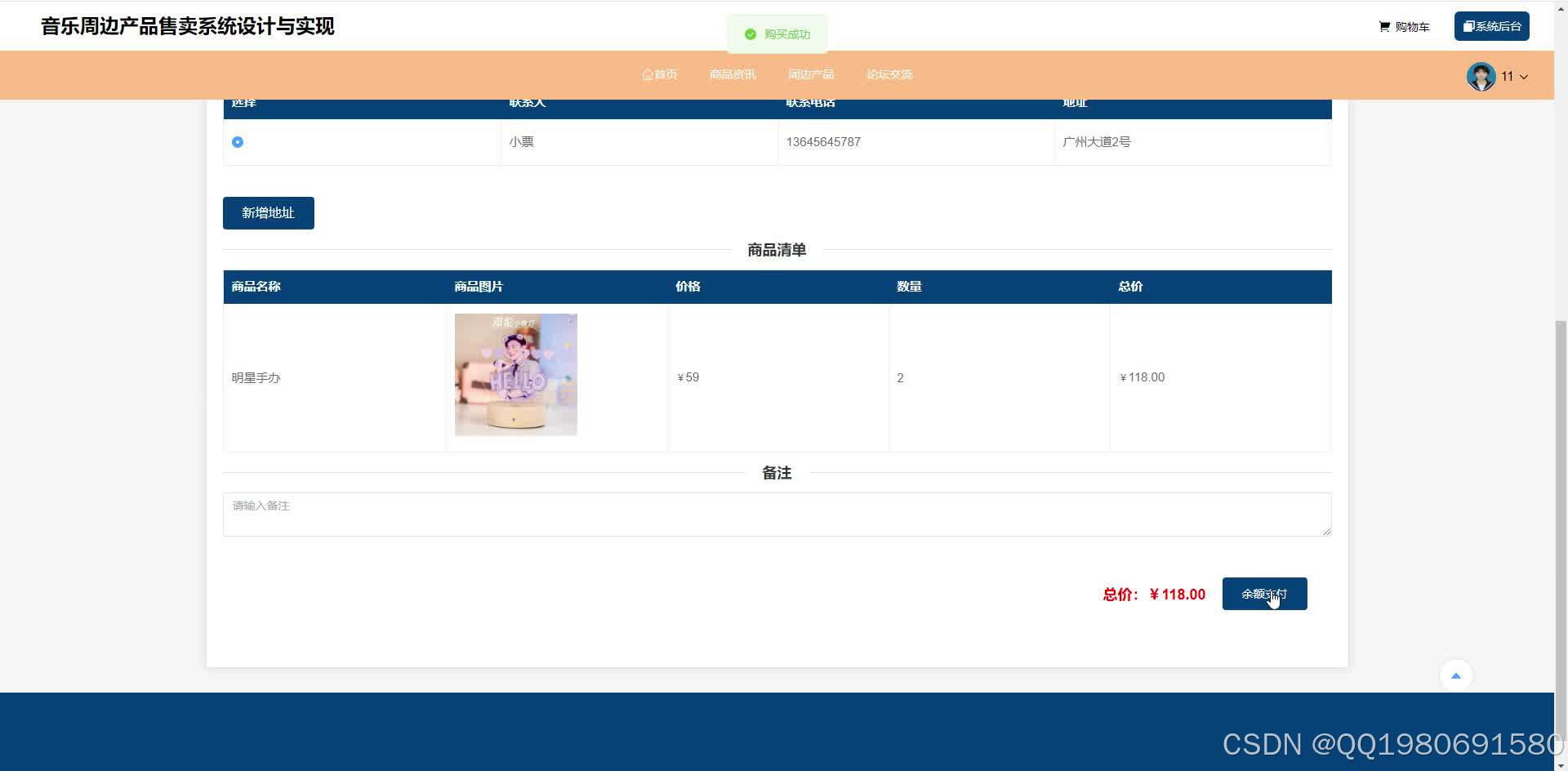Click the 新增地址 button
The height and width of the screenshot is (771, 1568).
click(268, 212)
